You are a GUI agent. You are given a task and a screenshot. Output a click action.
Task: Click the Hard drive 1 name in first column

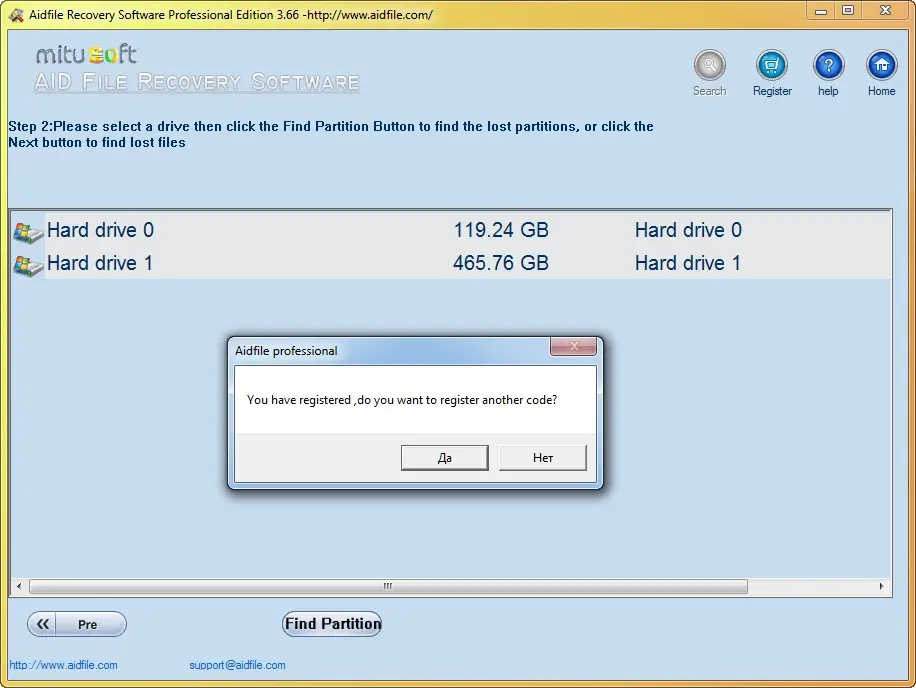pyautogui.click(x=100, y=263)
